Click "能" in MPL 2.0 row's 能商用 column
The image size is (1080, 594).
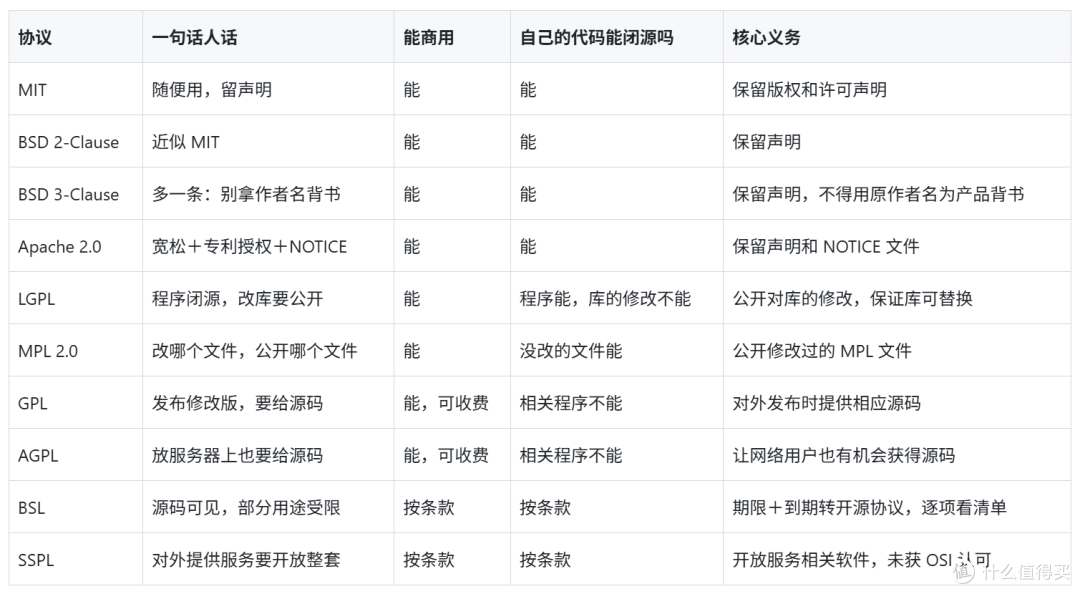coord(411,351)
